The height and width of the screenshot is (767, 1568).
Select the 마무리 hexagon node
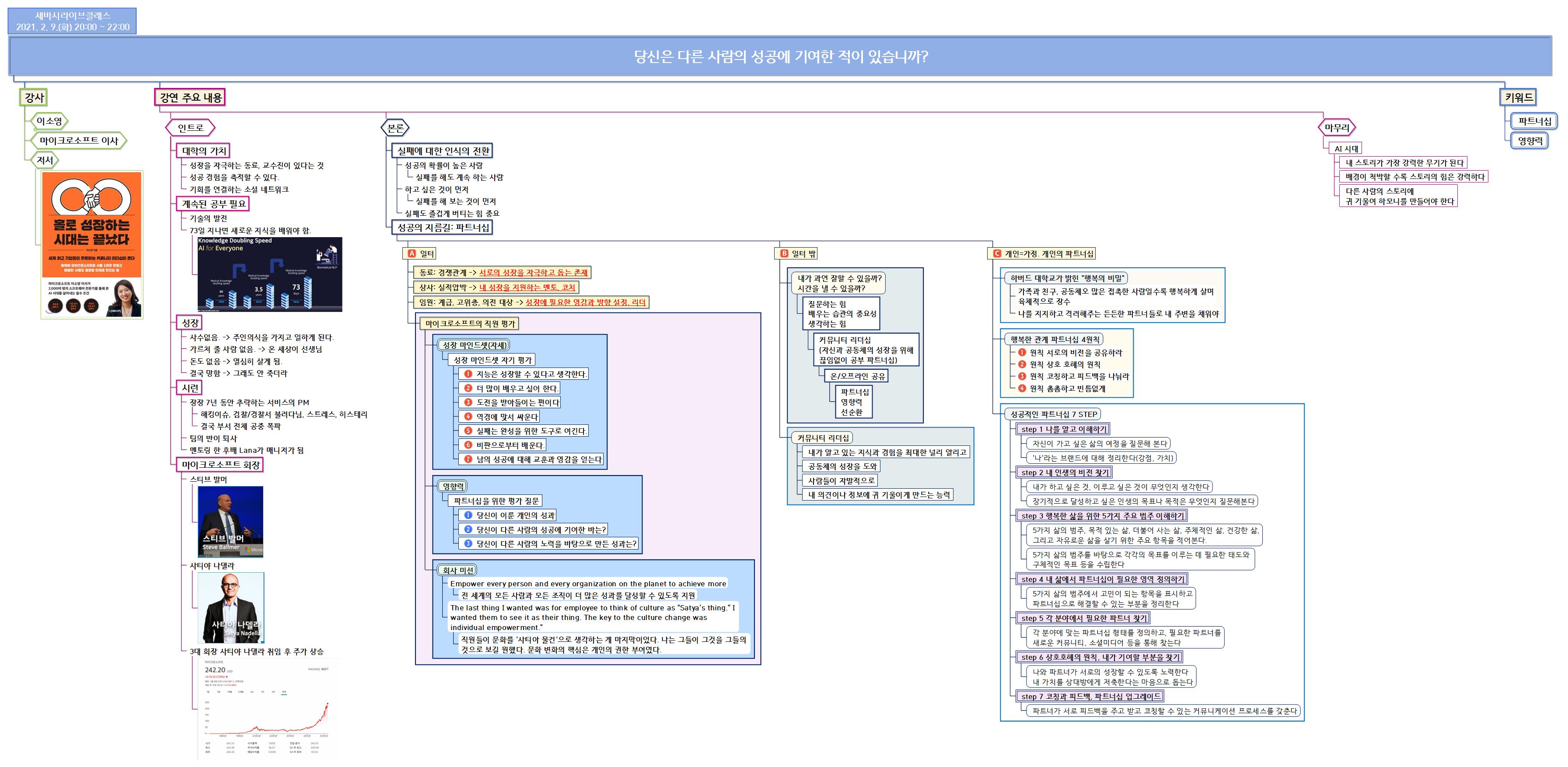pyautogui.click(x=1337, y=128)
